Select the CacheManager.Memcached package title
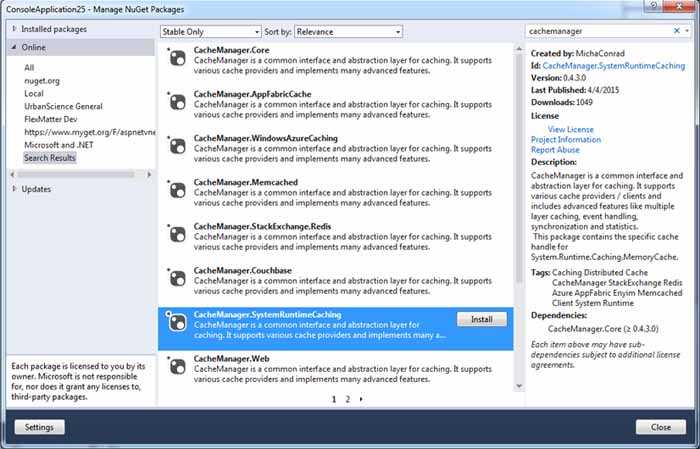This screenshot has height=449, width=700. pyautogui.click(x=246, y=183)
